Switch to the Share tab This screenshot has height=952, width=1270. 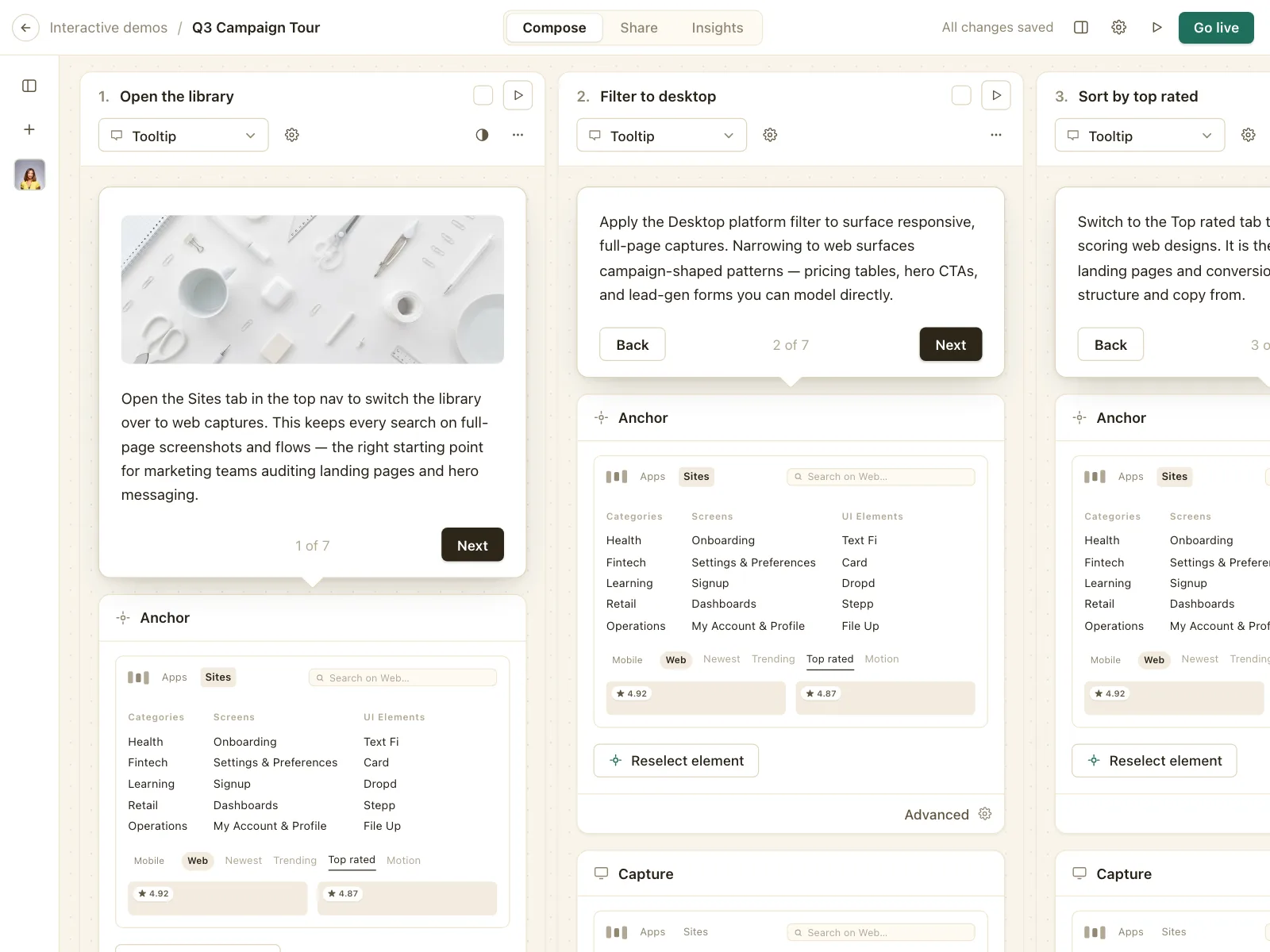pos(639,28)
